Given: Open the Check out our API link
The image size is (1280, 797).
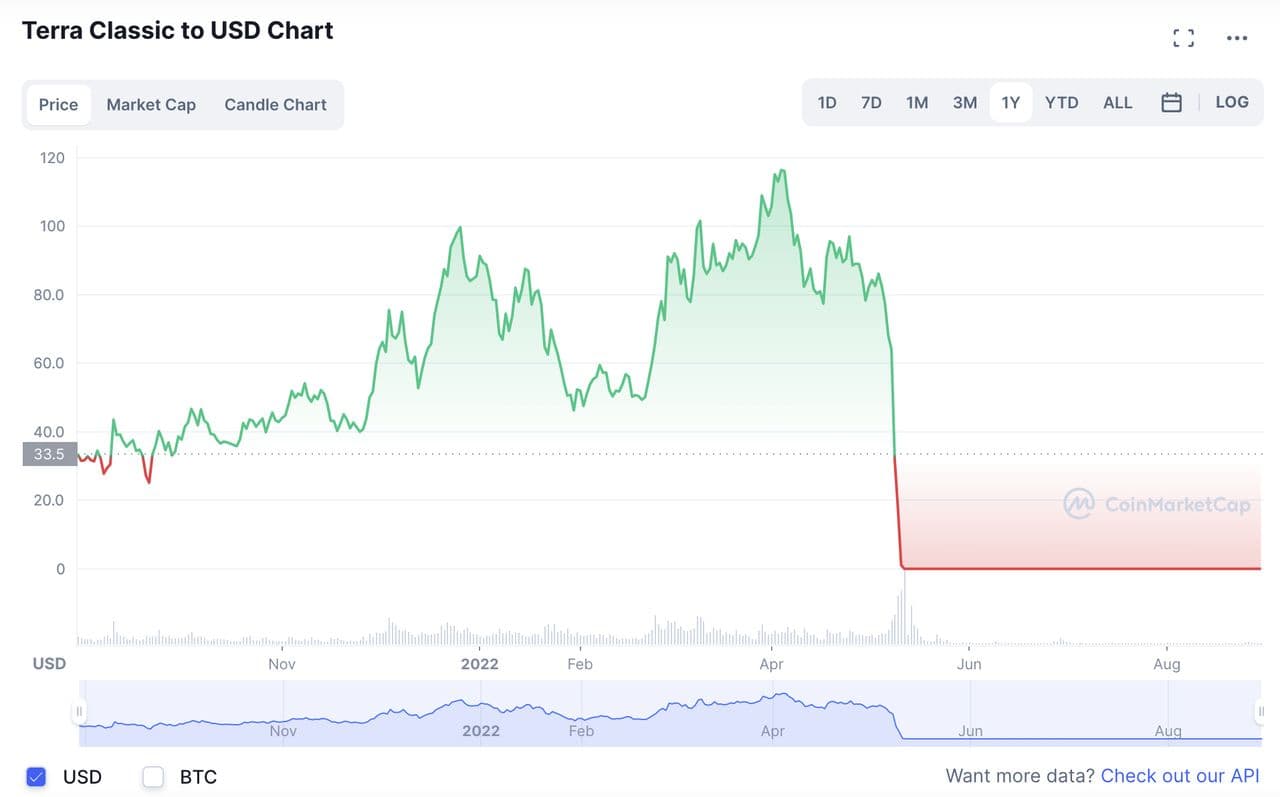Looking at the screenshot, I should [x=1180, y=776].
